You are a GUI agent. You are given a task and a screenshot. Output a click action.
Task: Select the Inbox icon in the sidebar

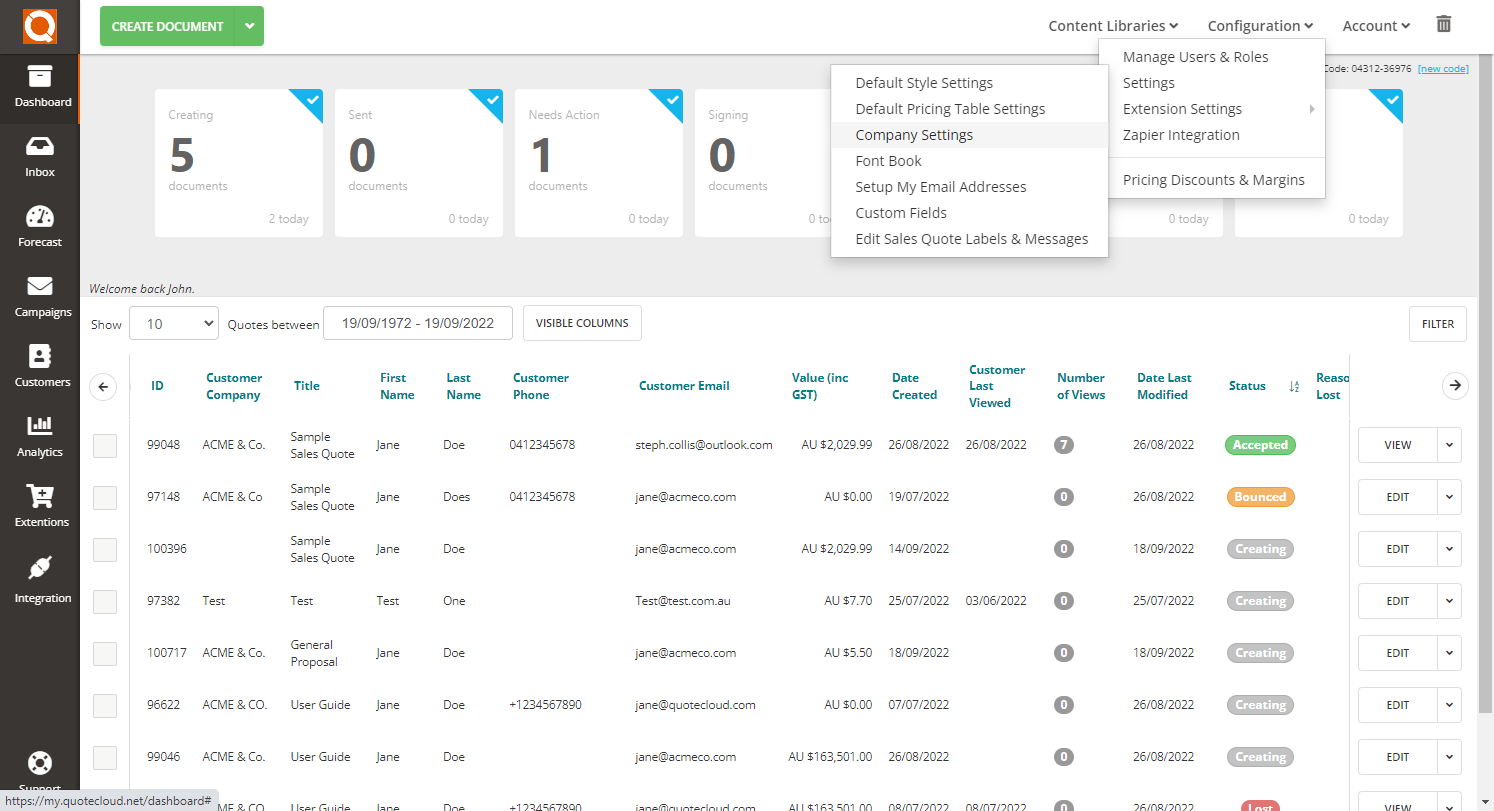click(39, 157)
